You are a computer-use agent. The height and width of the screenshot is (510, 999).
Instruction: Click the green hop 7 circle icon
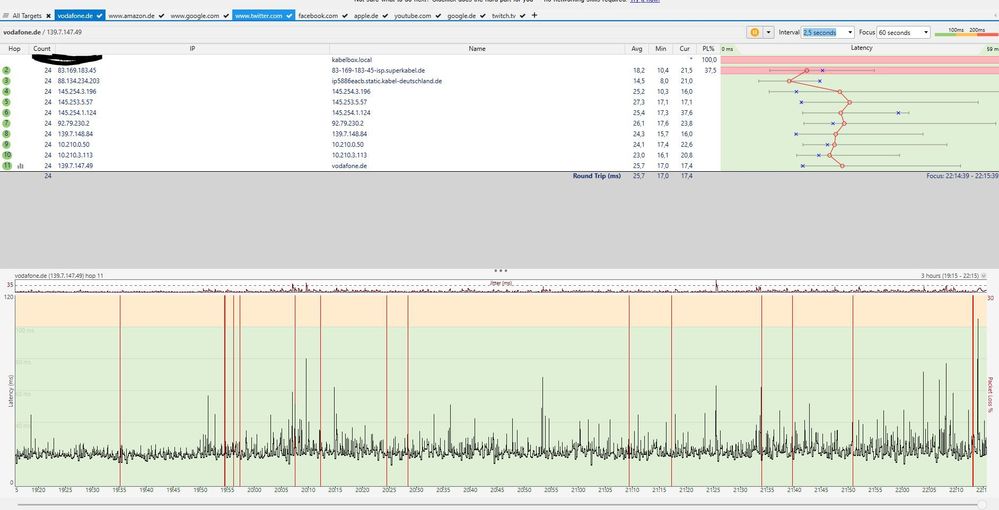[x=7, y=124]
